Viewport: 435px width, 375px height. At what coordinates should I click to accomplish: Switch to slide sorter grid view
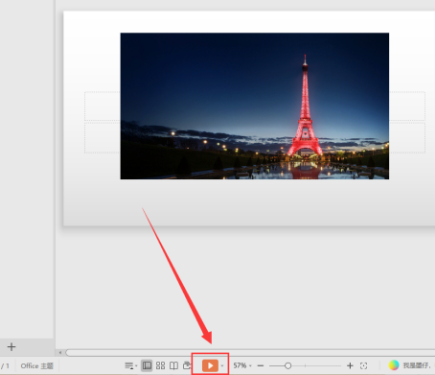(x=160, y=366)
